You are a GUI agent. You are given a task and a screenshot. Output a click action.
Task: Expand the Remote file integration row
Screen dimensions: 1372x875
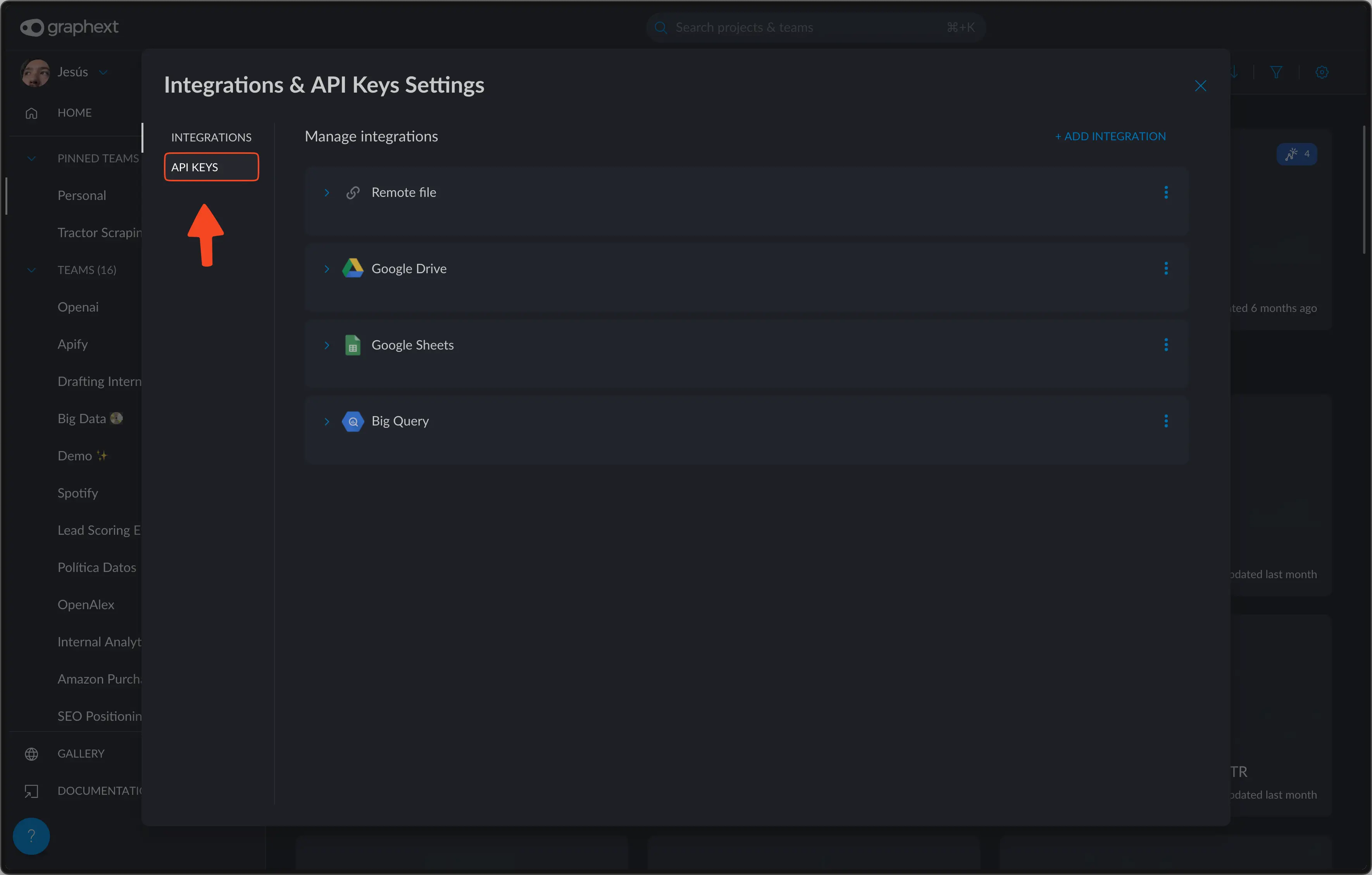(326, 193)
